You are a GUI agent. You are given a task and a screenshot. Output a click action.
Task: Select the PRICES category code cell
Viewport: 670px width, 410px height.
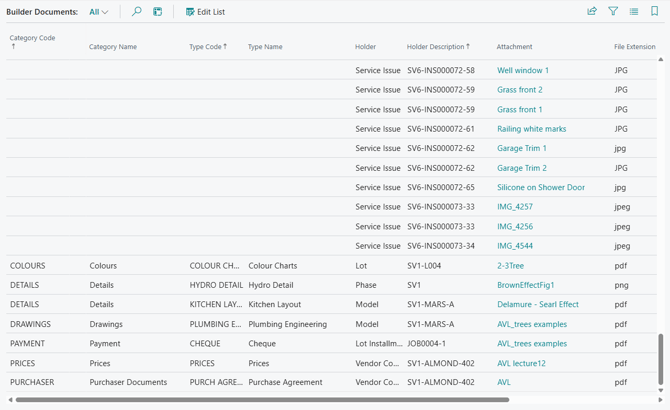[x=23, y=363]
